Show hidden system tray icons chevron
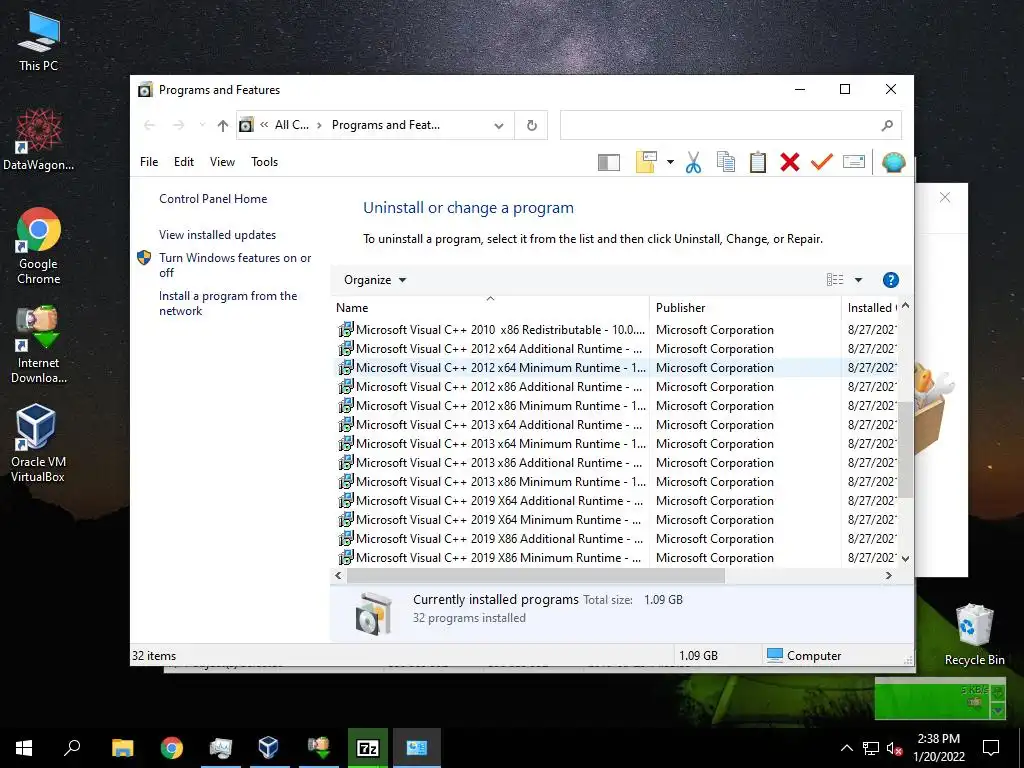This screenshot has height=768, width=1024. tap(846, 748)
